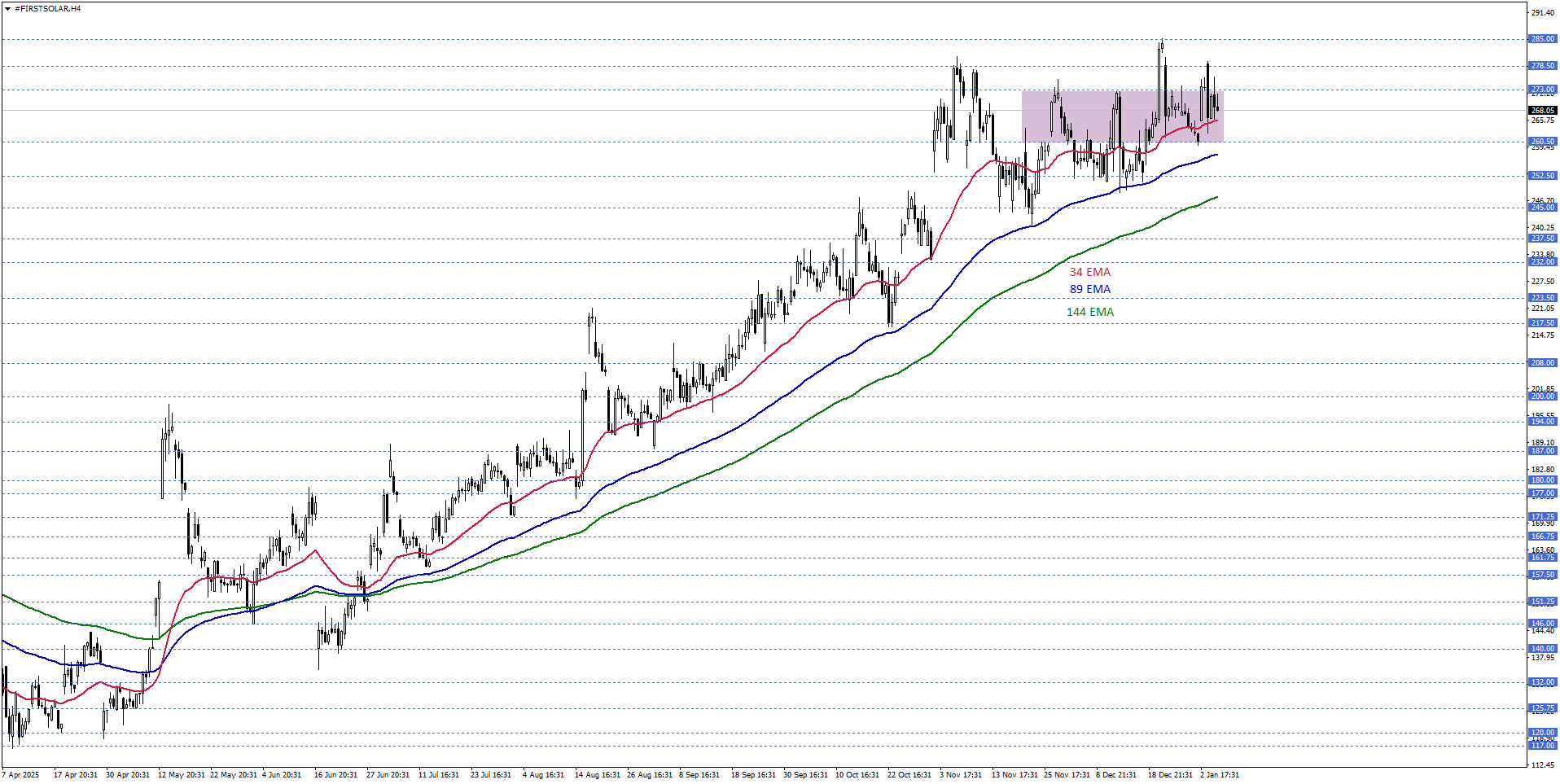Viewport: 1560px width, 784px height.
Task: Select the 161.75 horizontal level label
Action: click(x=1543, y=558)
